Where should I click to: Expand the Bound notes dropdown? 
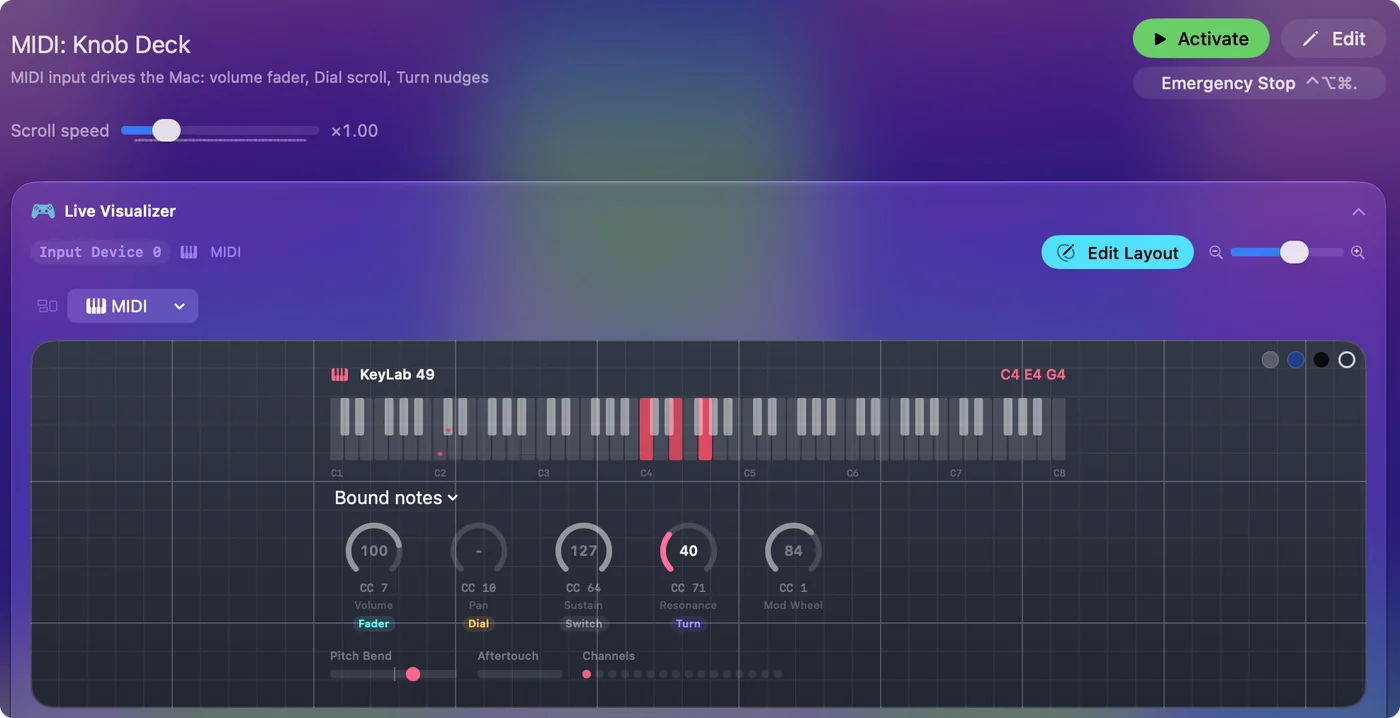(396, 498)
